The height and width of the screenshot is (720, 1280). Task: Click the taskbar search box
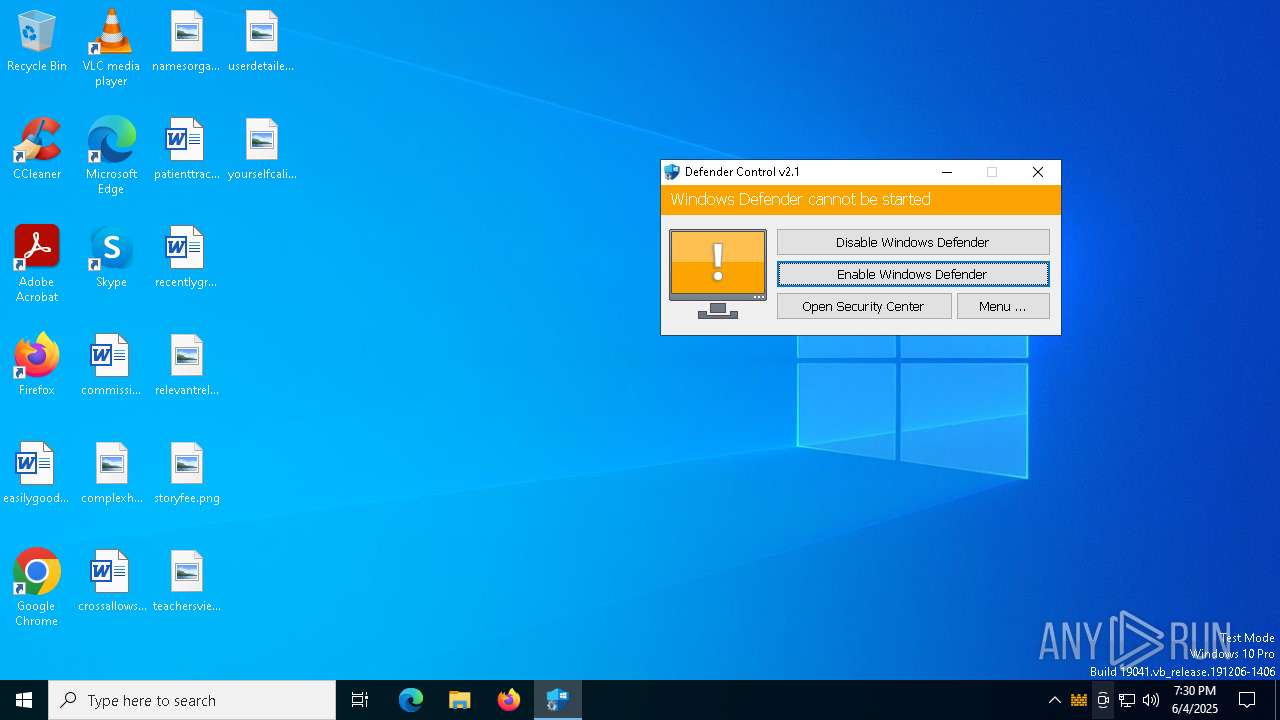192,700
